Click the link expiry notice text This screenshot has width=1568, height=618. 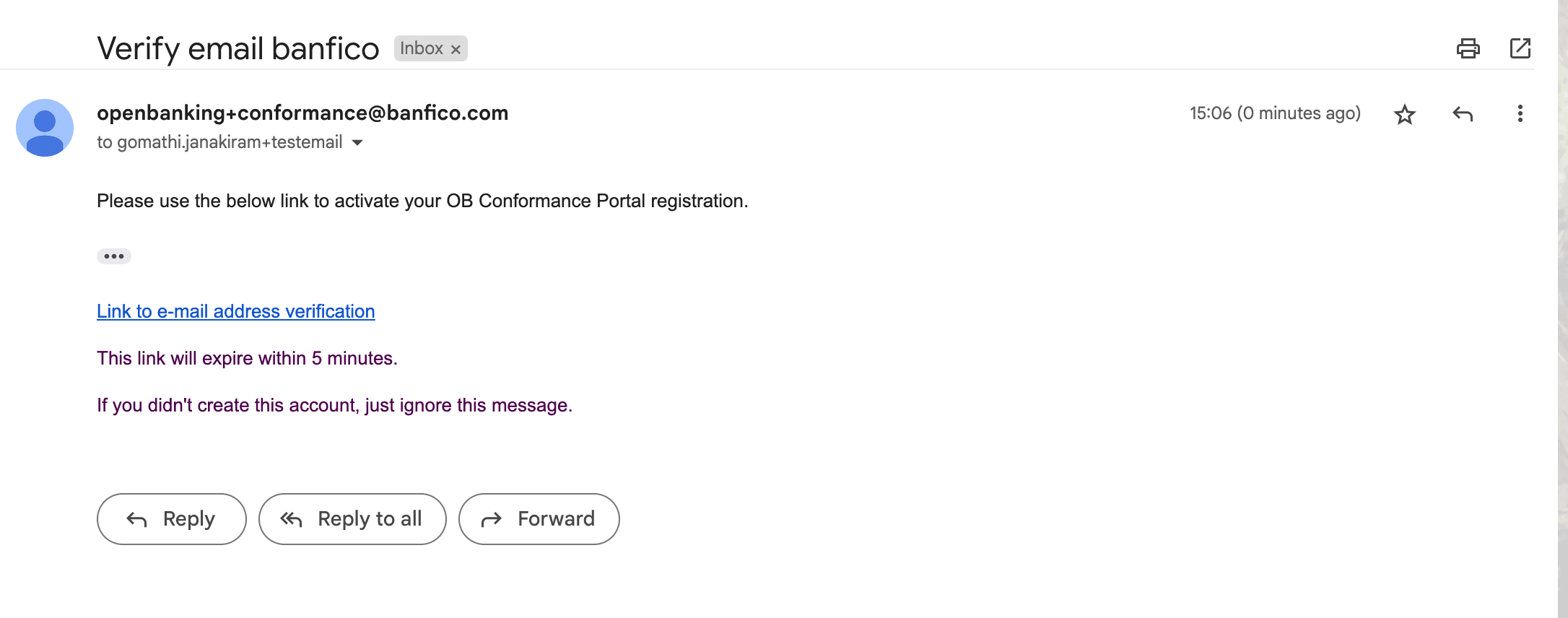point(248,358)
